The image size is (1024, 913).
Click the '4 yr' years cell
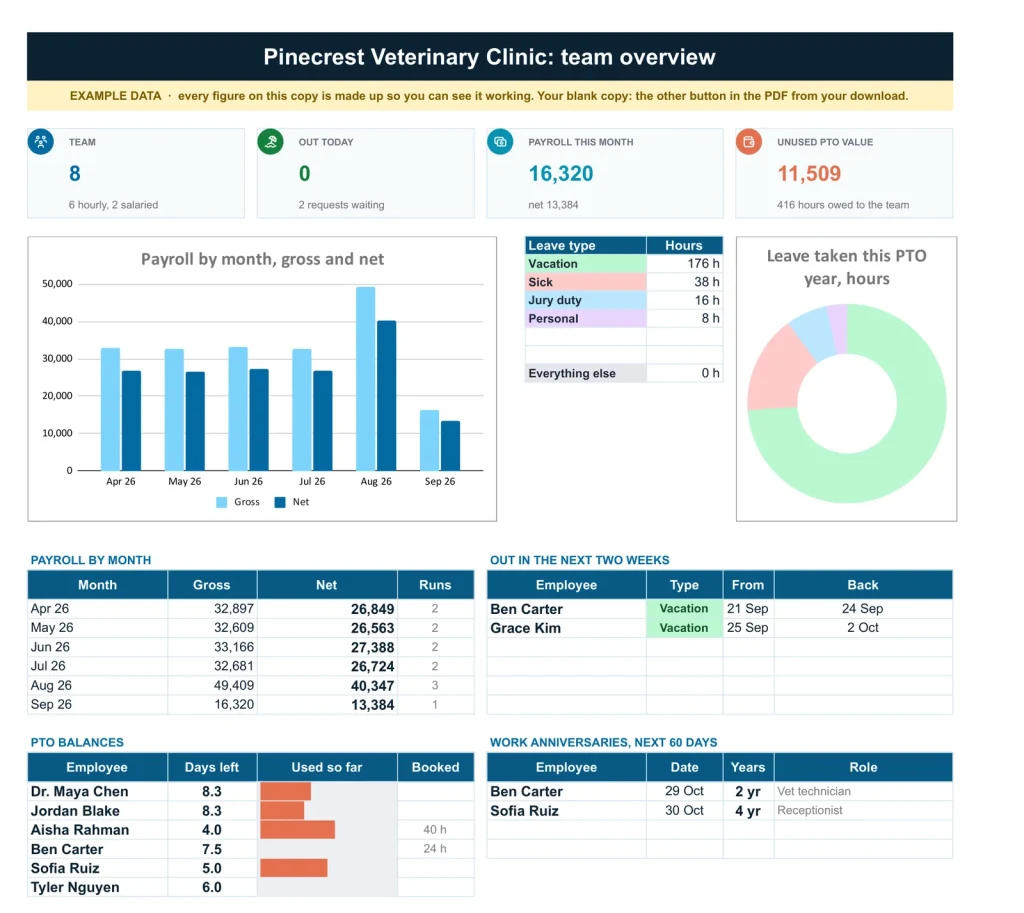tap(748, 811)
